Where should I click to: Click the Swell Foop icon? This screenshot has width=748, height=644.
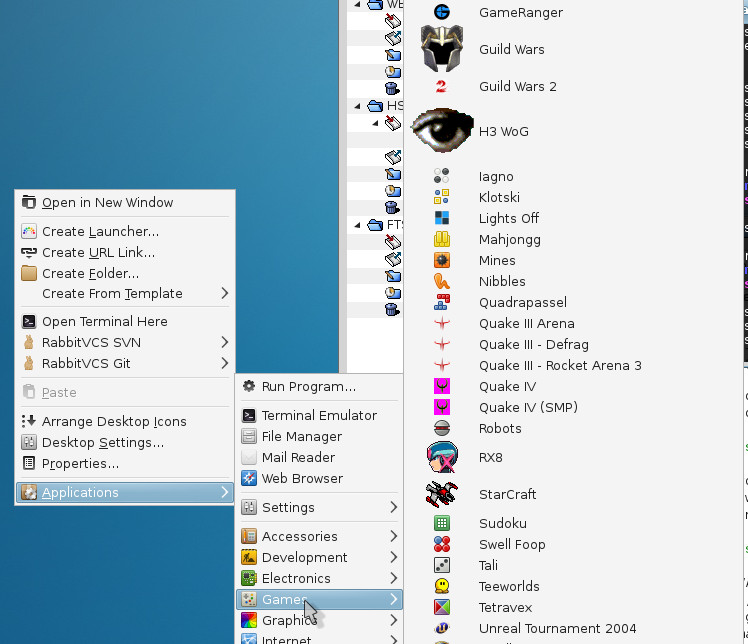tap(441, 544)
